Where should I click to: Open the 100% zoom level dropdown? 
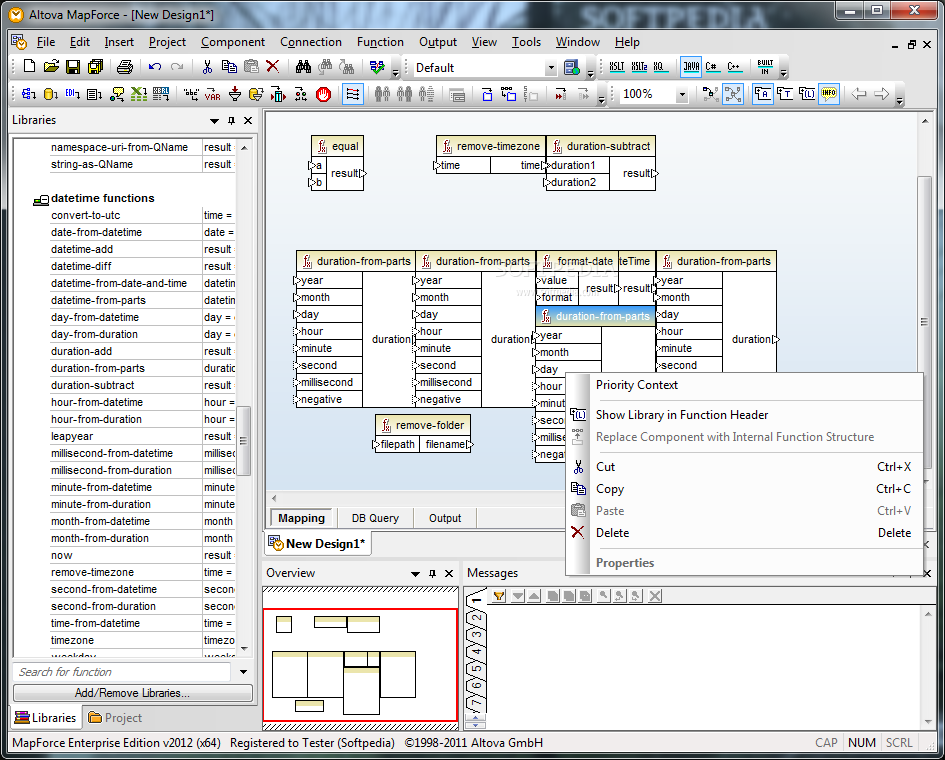pyautogui.click(x=682, y=95)
